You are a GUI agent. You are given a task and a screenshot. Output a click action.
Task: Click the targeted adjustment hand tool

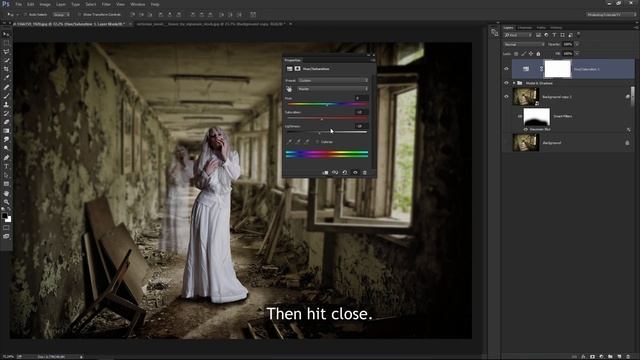pyautogui.click(x=289, y=89)
